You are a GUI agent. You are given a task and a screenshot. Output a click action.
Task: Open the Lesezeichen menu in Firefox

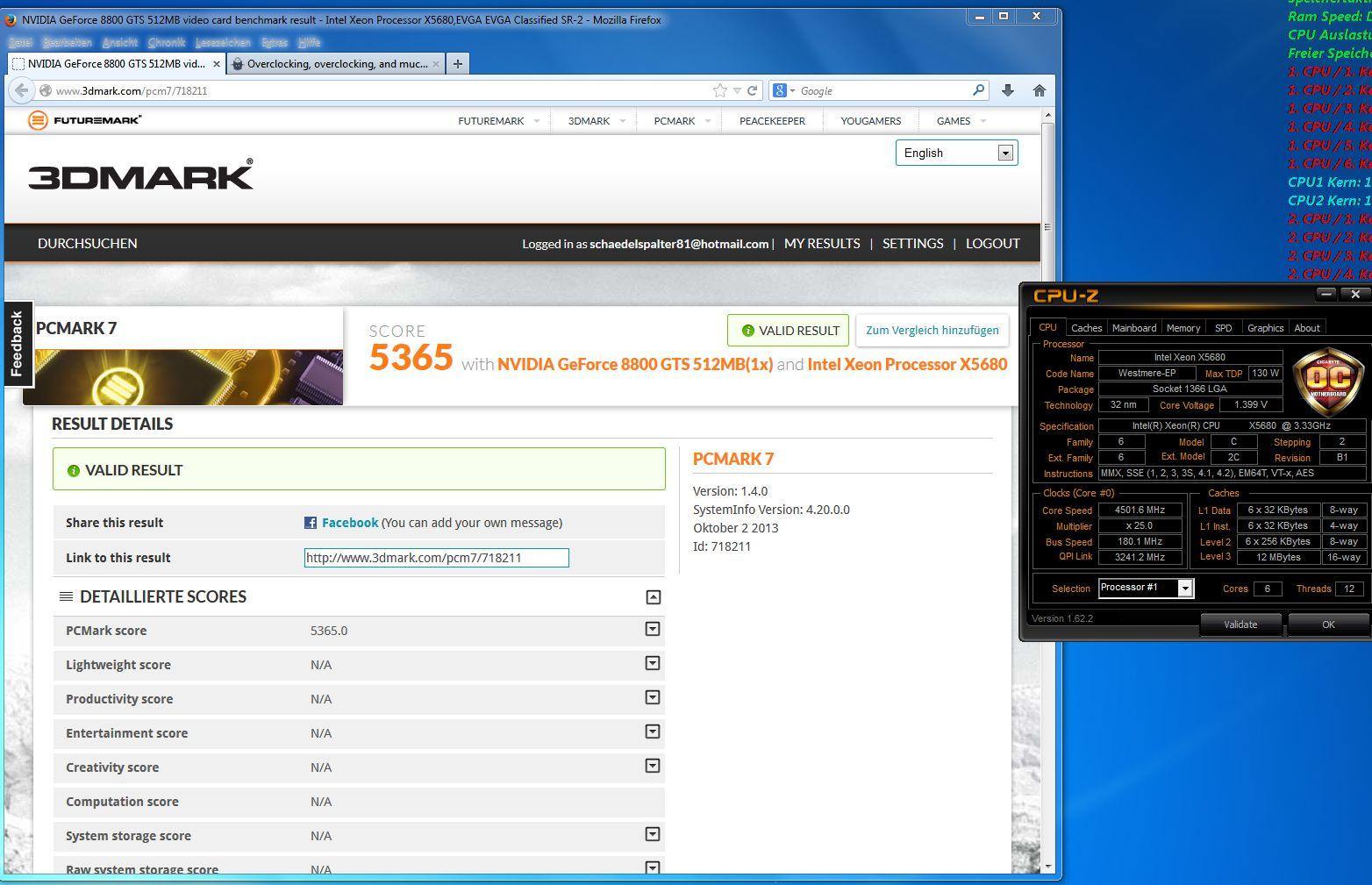(x=223, y=42)
